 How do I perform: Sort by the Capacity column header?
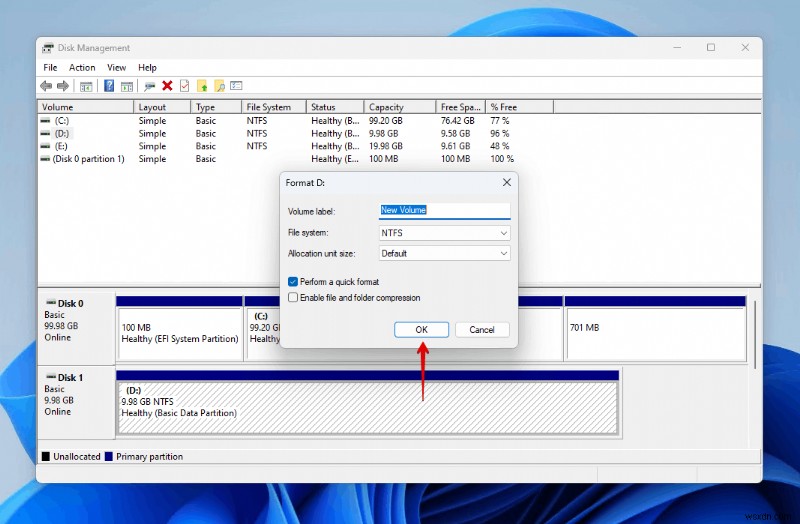coord(399,107)
